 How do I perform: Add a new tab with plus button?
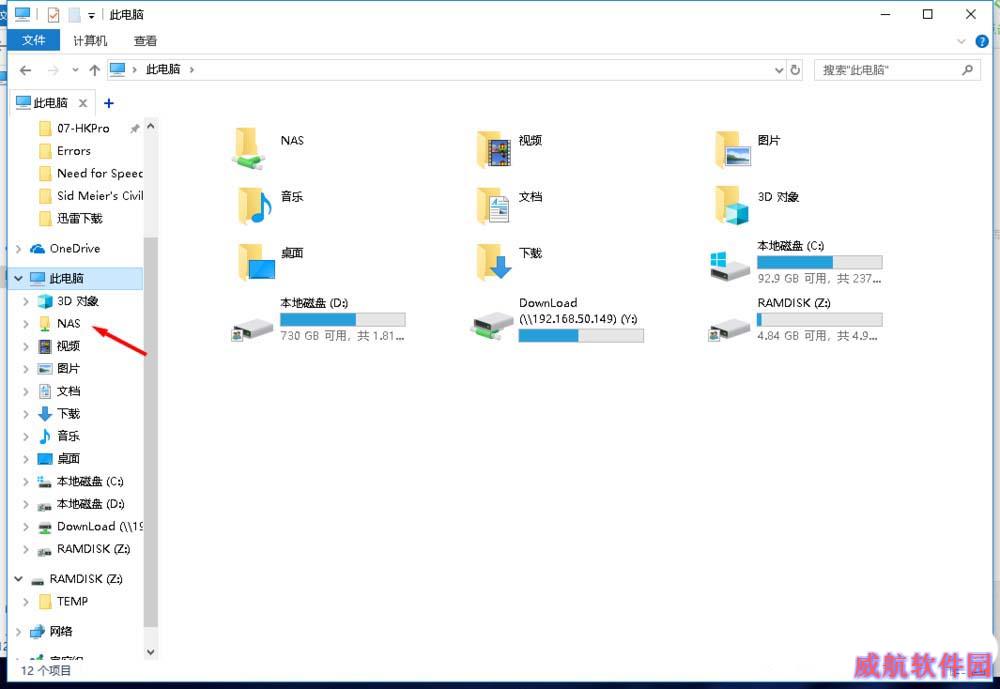[109, 103]
